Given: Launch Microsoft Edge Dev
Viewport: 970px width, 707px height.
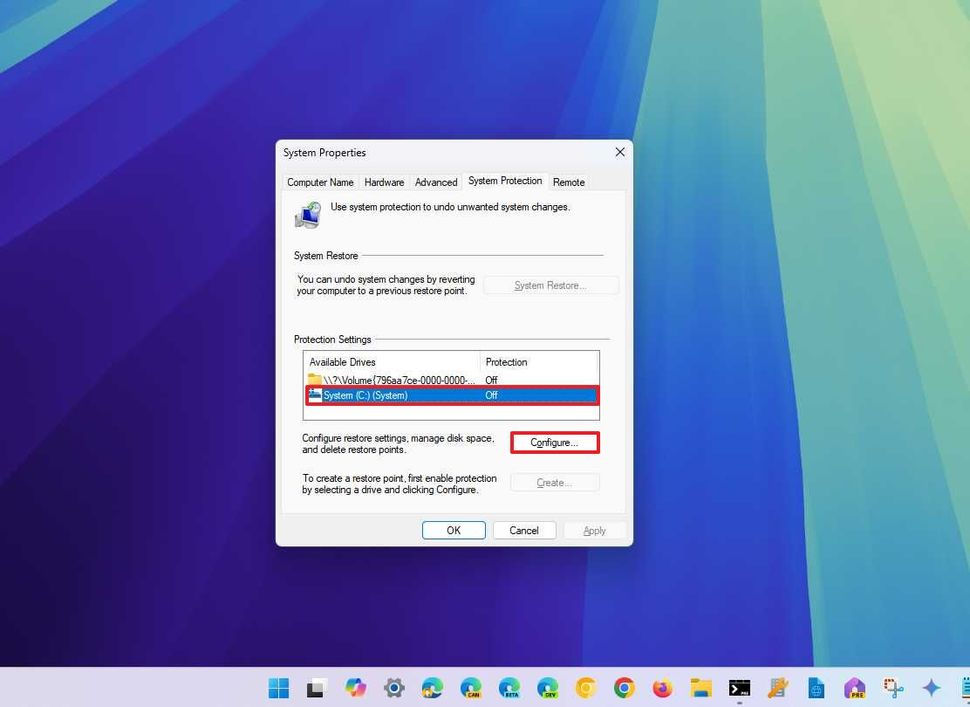Looking at the screenshot, I should [x=547, y=688].
